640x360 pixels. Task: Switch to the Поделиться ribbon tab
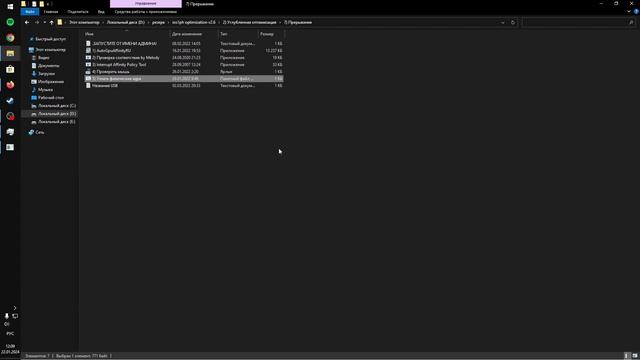(x=78, y=12)
